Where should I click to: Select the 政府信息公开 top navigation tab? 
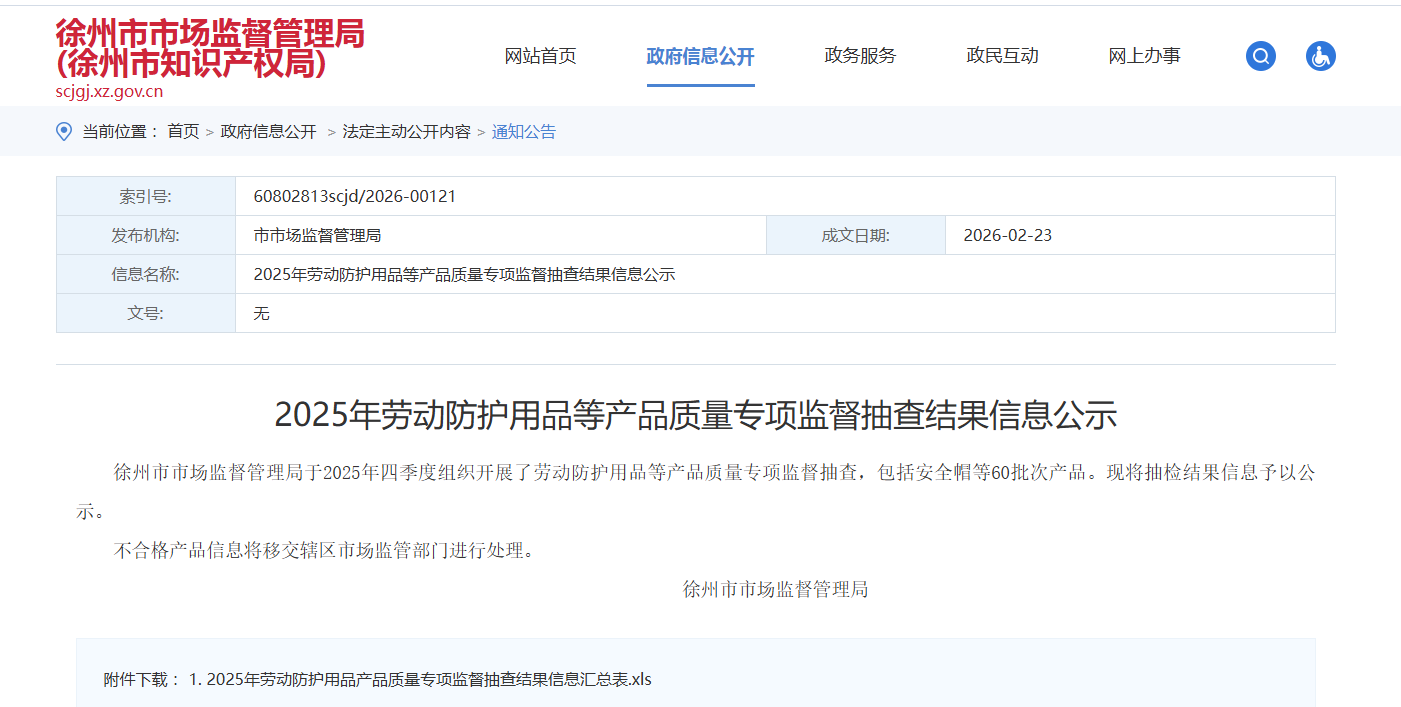(x=700, y=56)
